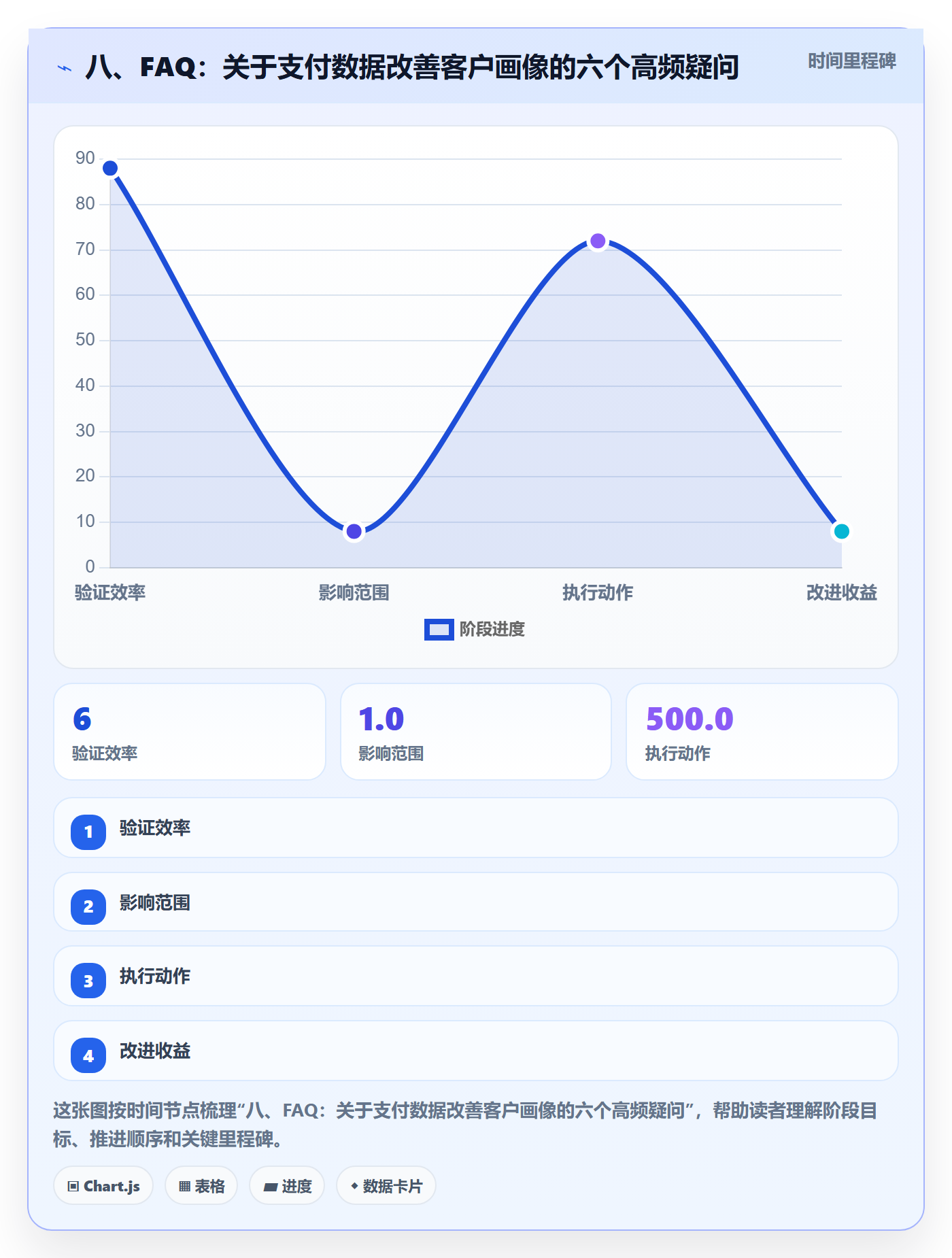Click step badge number 2
Screen dimensions: 952x1258
88,906
